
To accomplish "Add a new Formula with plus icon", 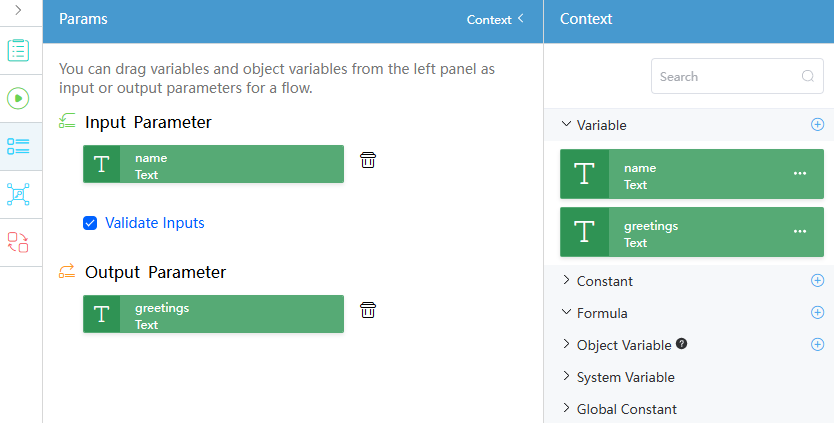I will (818, 312).
